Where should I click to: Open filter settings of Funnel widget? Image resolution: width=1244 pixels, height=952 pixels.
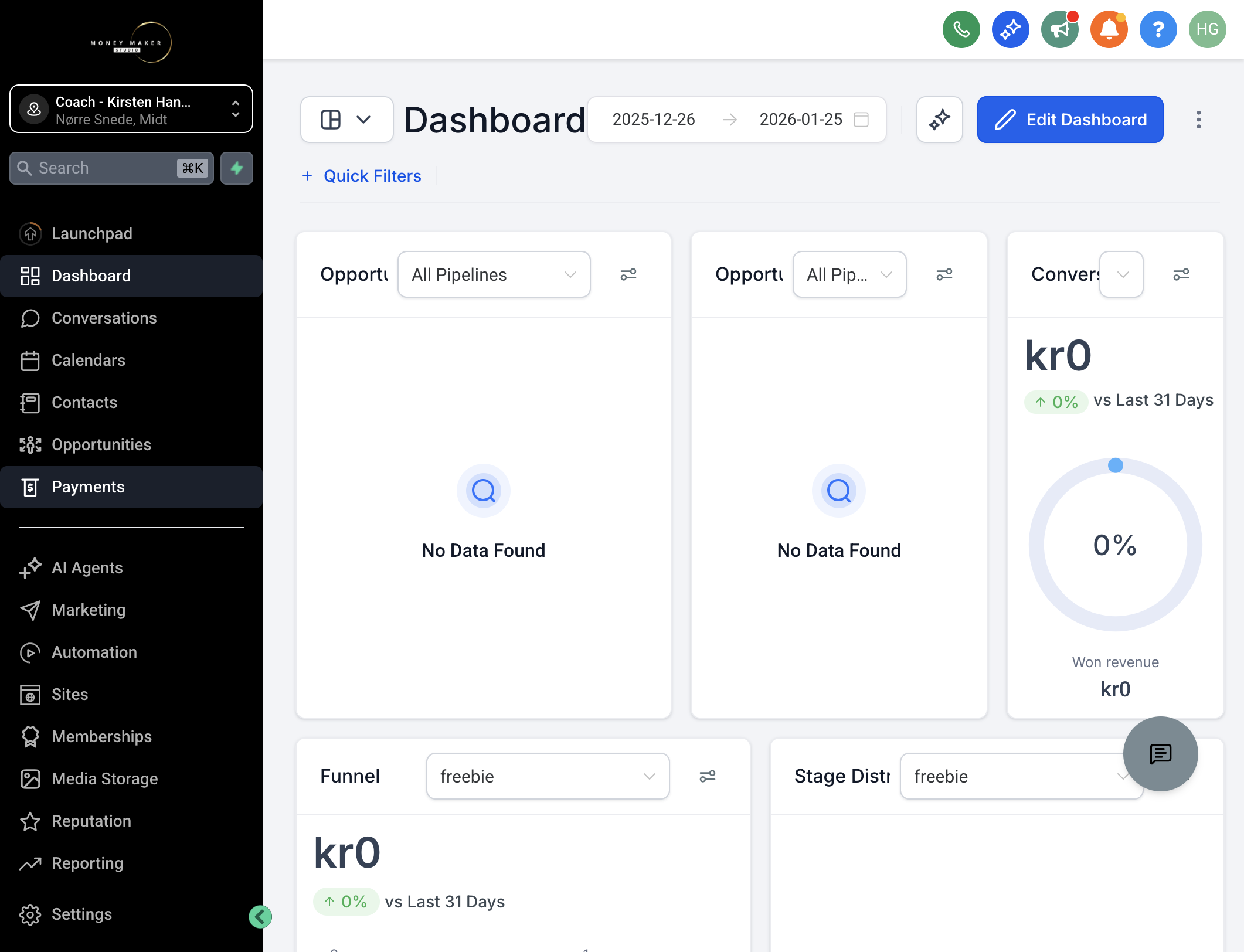click(708, 776)
